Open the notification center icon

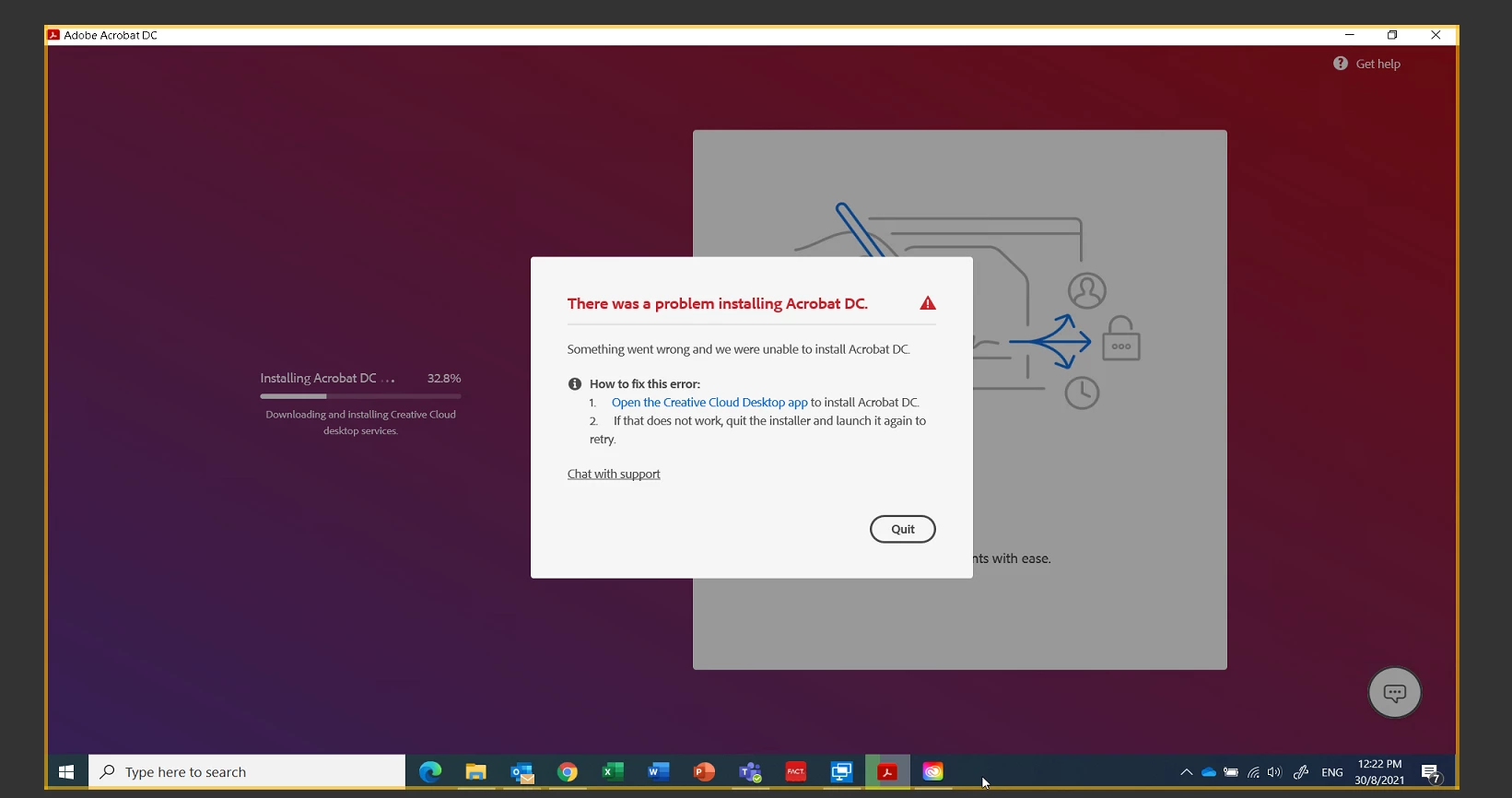(1431, 773)
